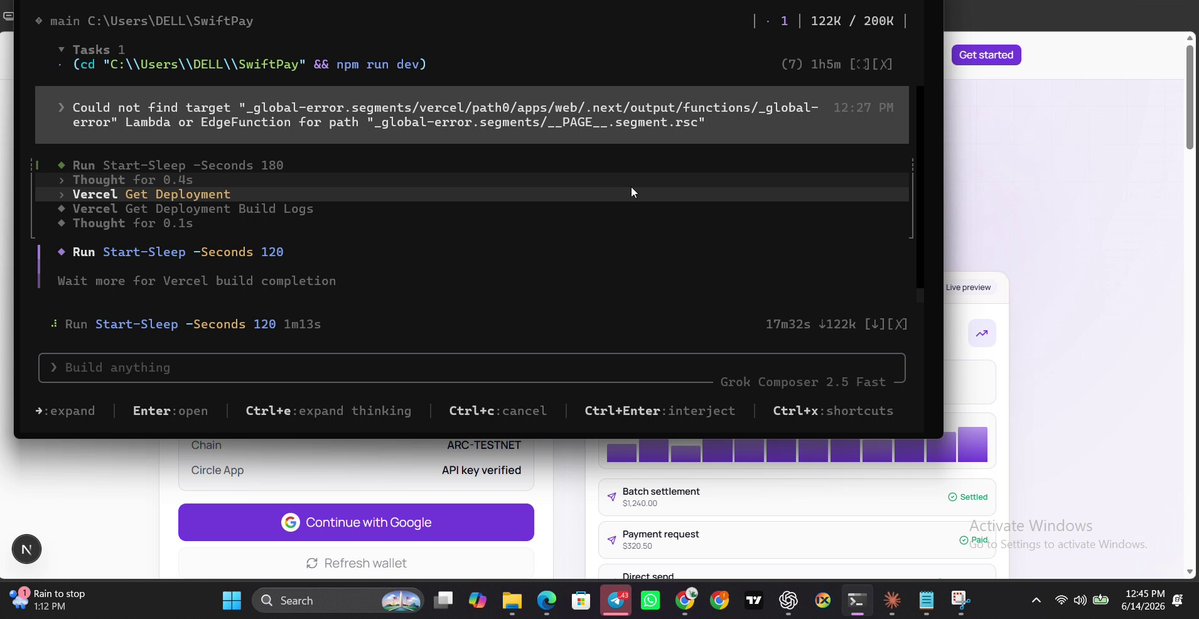
Task: Select the npm run dev task line
Action: click(249, 64)
